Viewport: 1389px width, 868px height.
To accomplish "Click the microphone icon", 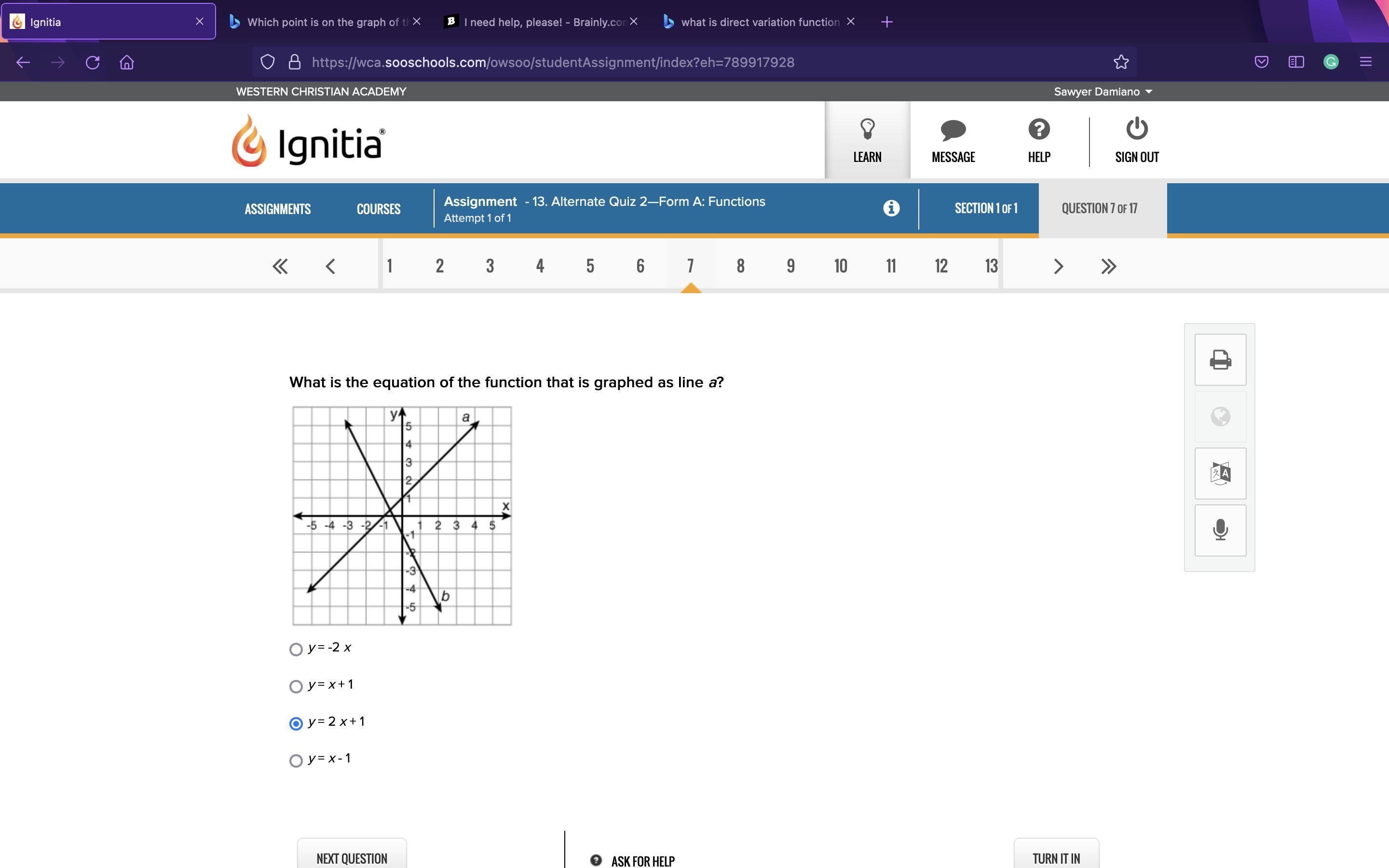I will click(1220, 530).
